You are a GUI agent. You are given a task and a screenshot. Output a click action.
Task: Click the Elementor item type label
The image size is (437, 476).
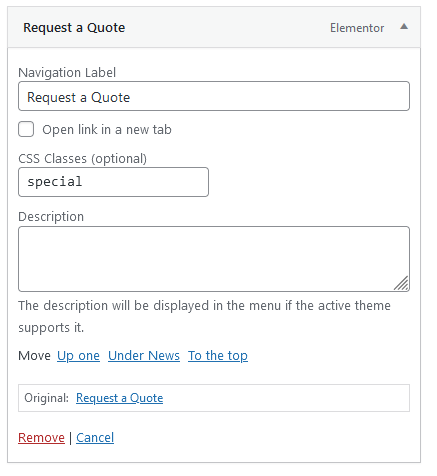pyautogui.click(x=357, y=28)
